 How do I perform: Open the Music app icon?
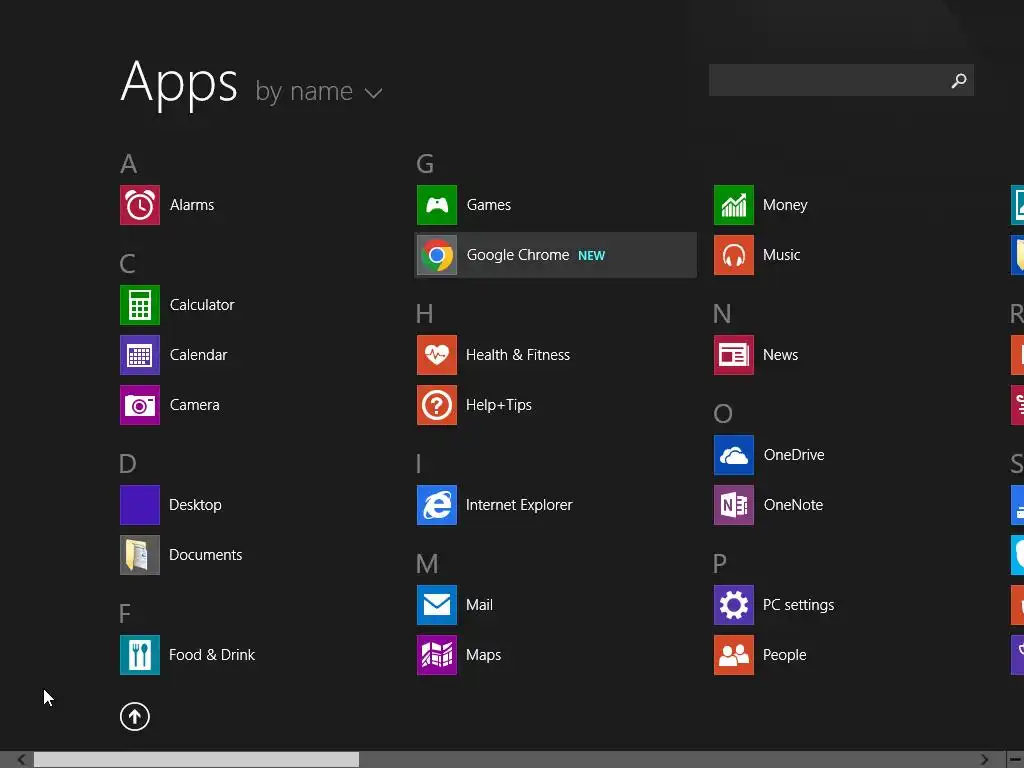[734, 255]
